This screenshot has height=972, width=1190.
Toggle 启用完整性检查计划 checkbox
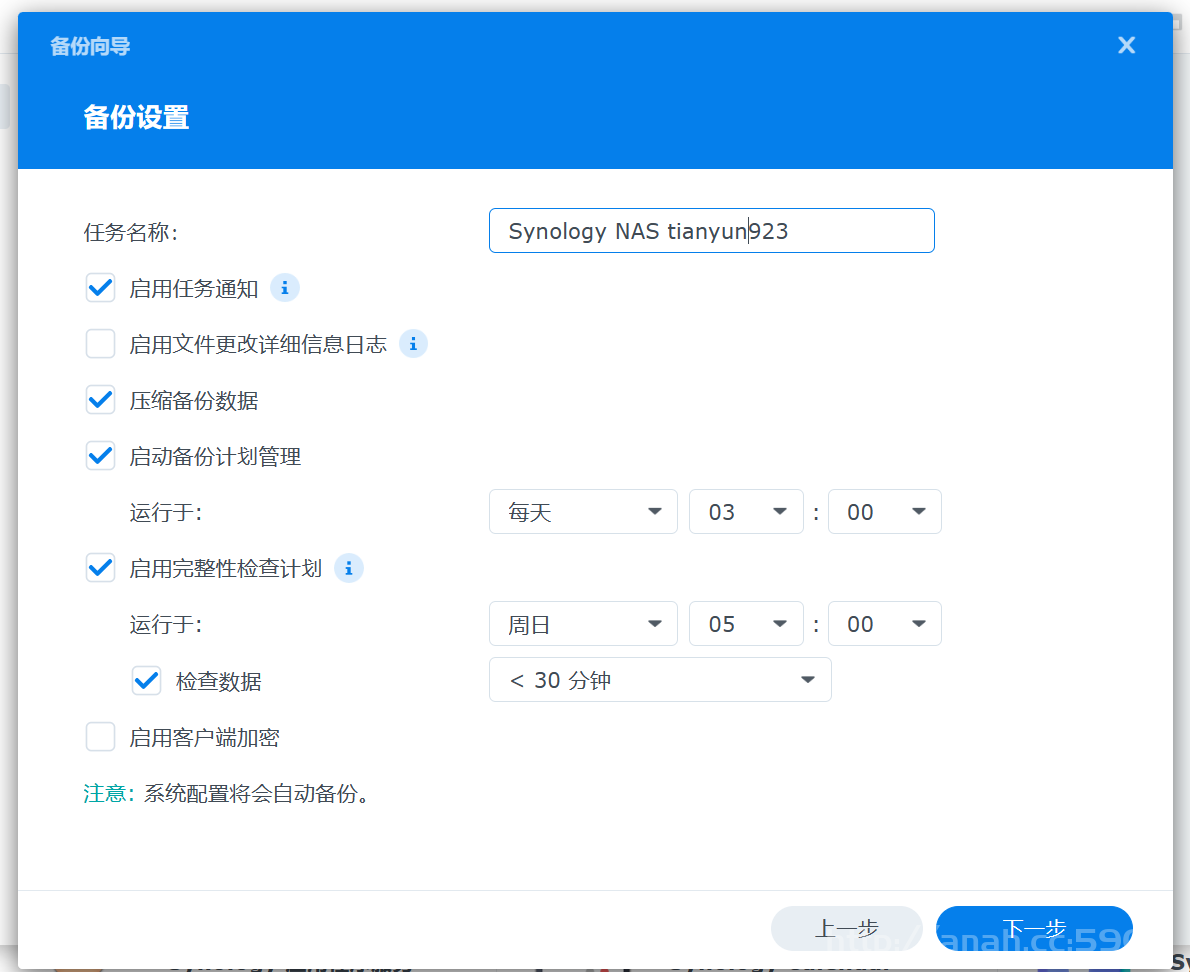(100, 568)
